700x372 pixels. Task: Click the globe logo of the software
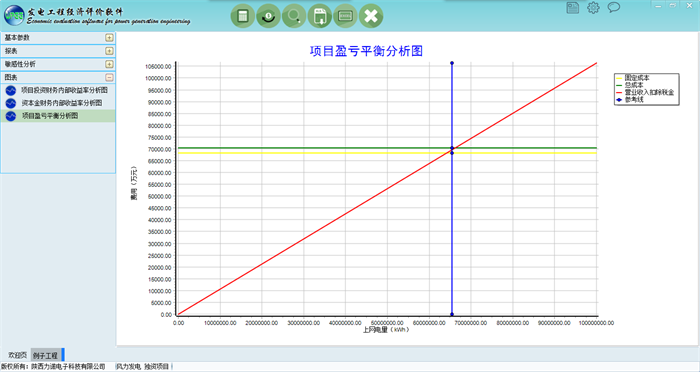pos(14,16)
